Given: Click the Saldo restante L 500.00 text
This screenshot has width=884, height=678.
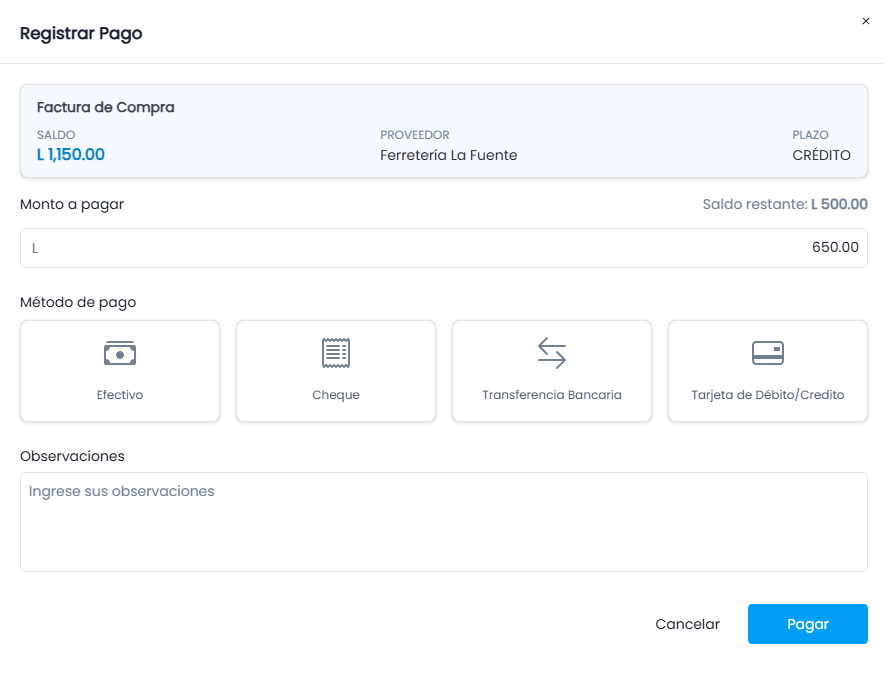Looking at the screenshot, I should [785, 204].
